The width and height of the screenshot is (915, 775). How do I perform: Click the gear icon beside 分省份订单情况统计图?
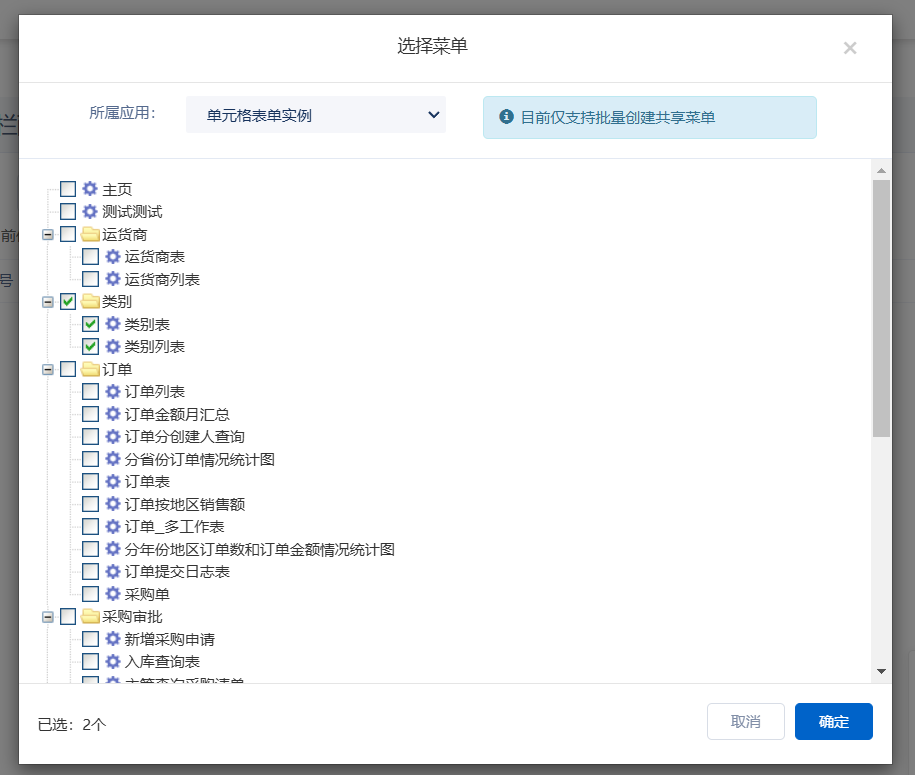pos(113,459)
